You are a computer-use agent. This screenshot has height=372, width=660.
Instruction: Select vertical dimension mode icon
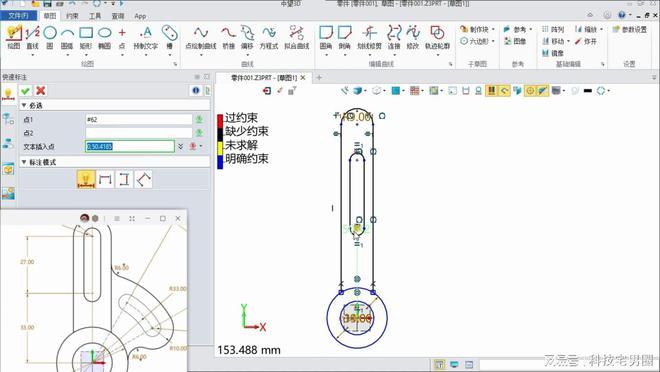[x=124, y=179]
